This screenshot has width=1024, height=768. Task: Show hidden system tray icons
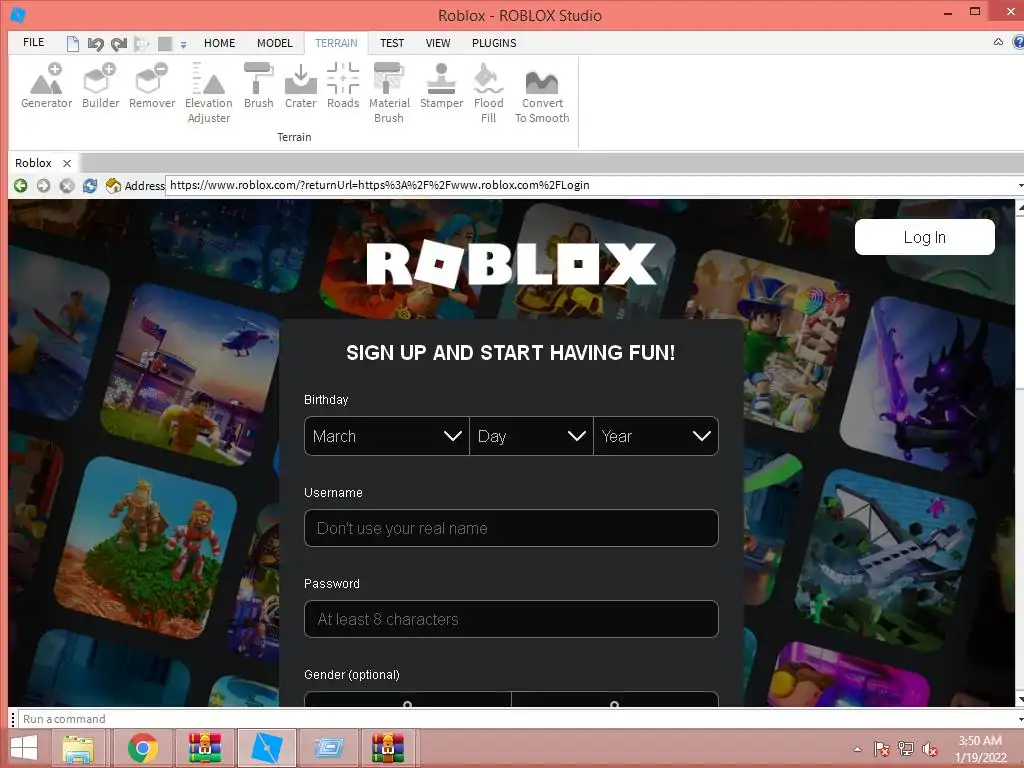point(857,749)
